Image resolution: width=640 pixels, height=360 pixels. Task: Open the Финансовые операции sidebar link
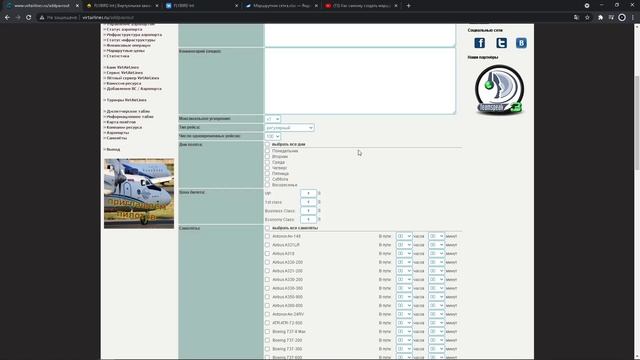click(129, 45)
